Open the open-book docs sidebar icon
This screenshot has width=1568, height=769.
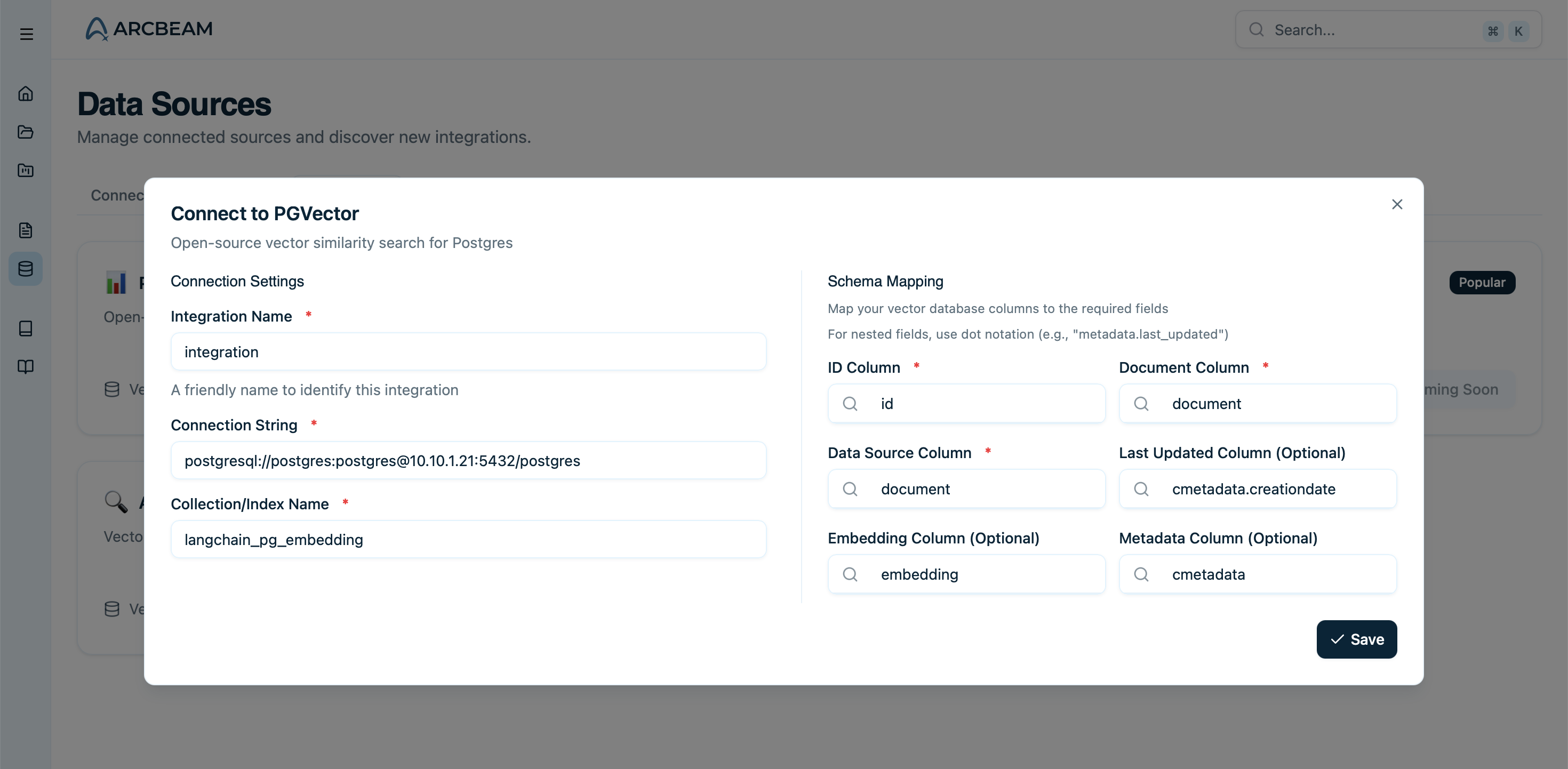[x=26, y=366]
